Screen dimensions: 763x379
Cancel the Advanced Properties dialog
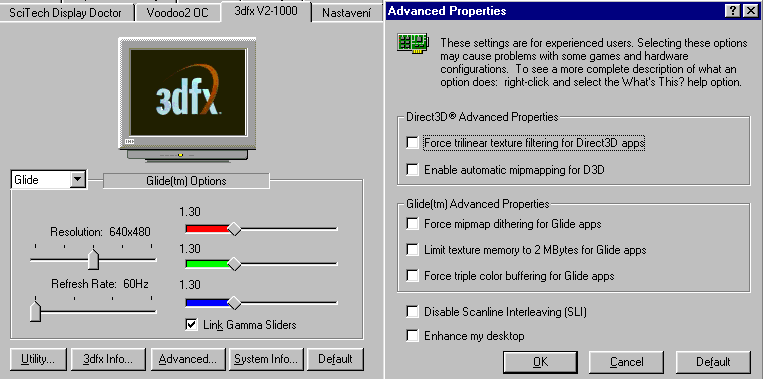coord(627,362)
